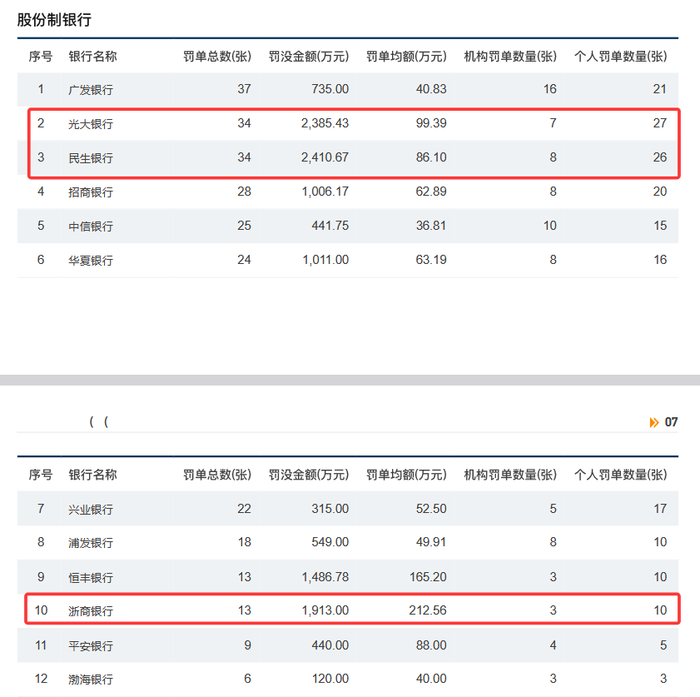This screenshot has width=700, height=697.
Task: Click the personal tickets value 26
Action: (660, 157)
